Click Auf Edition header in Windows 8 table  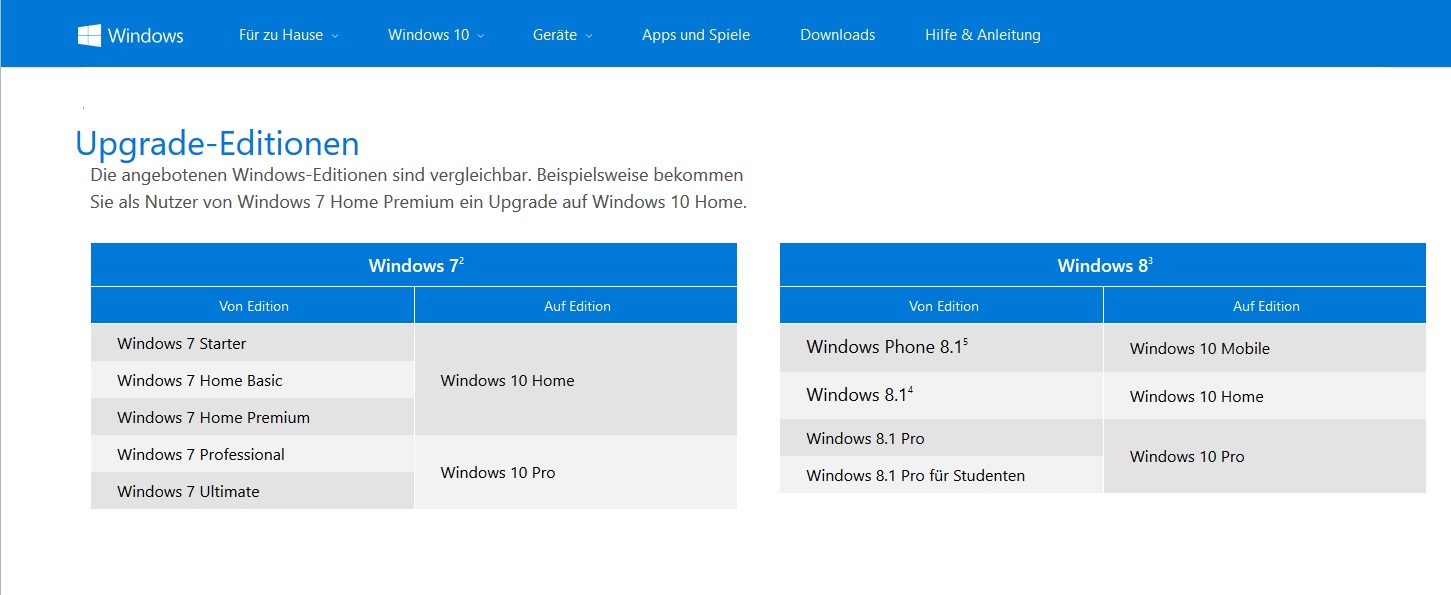(1265, 306)
